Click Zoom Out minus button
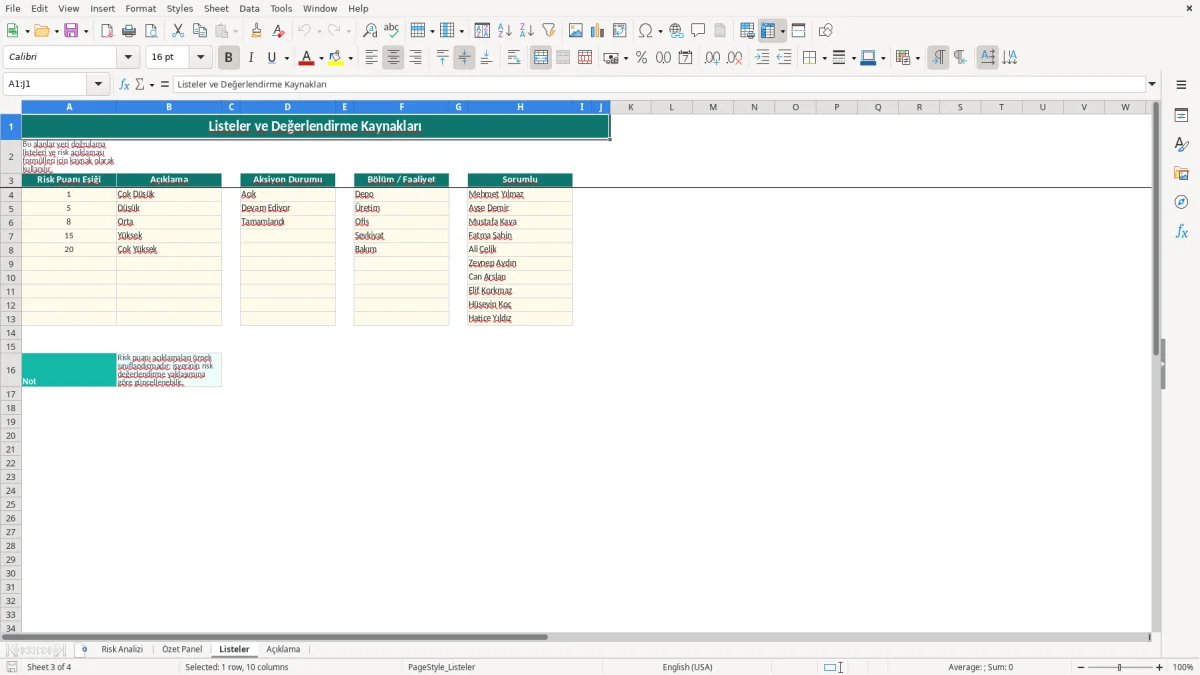The image size is (1200, 675). point(1081,667)
